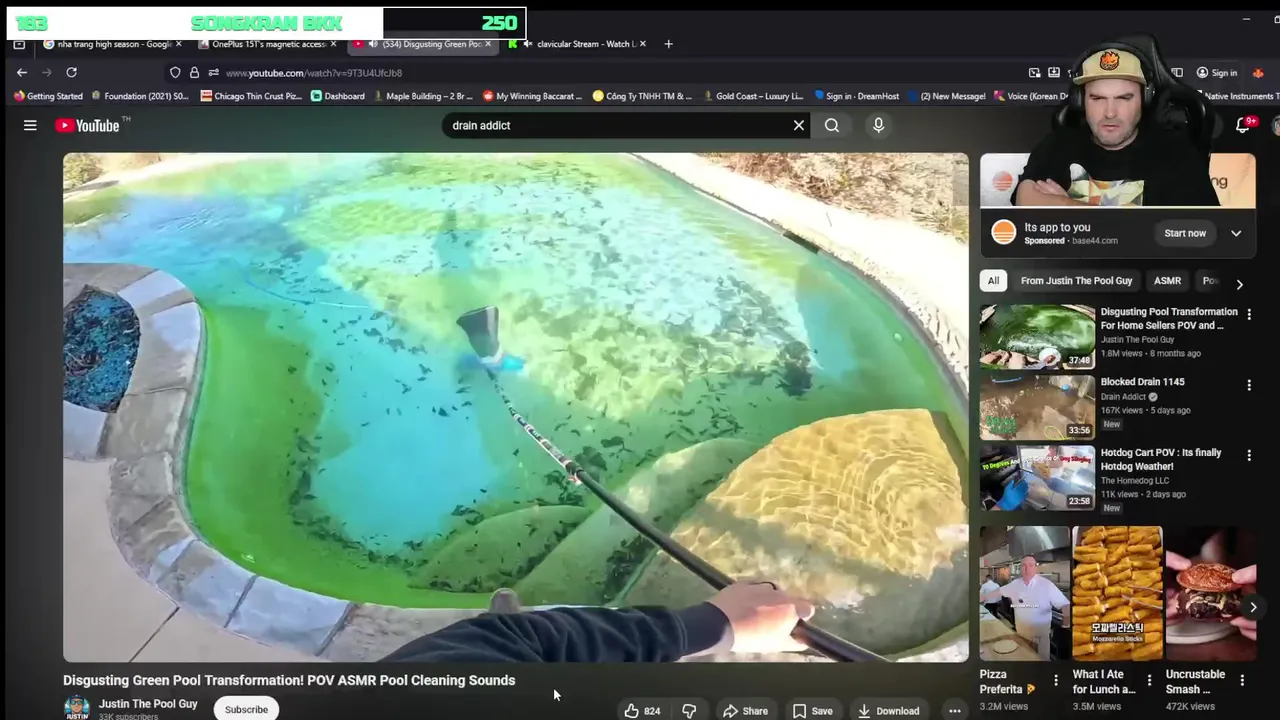The height and width of the screenshot is (720, 1280).
Task: Select the ASMR filter chip
Action: [1167, 281]
